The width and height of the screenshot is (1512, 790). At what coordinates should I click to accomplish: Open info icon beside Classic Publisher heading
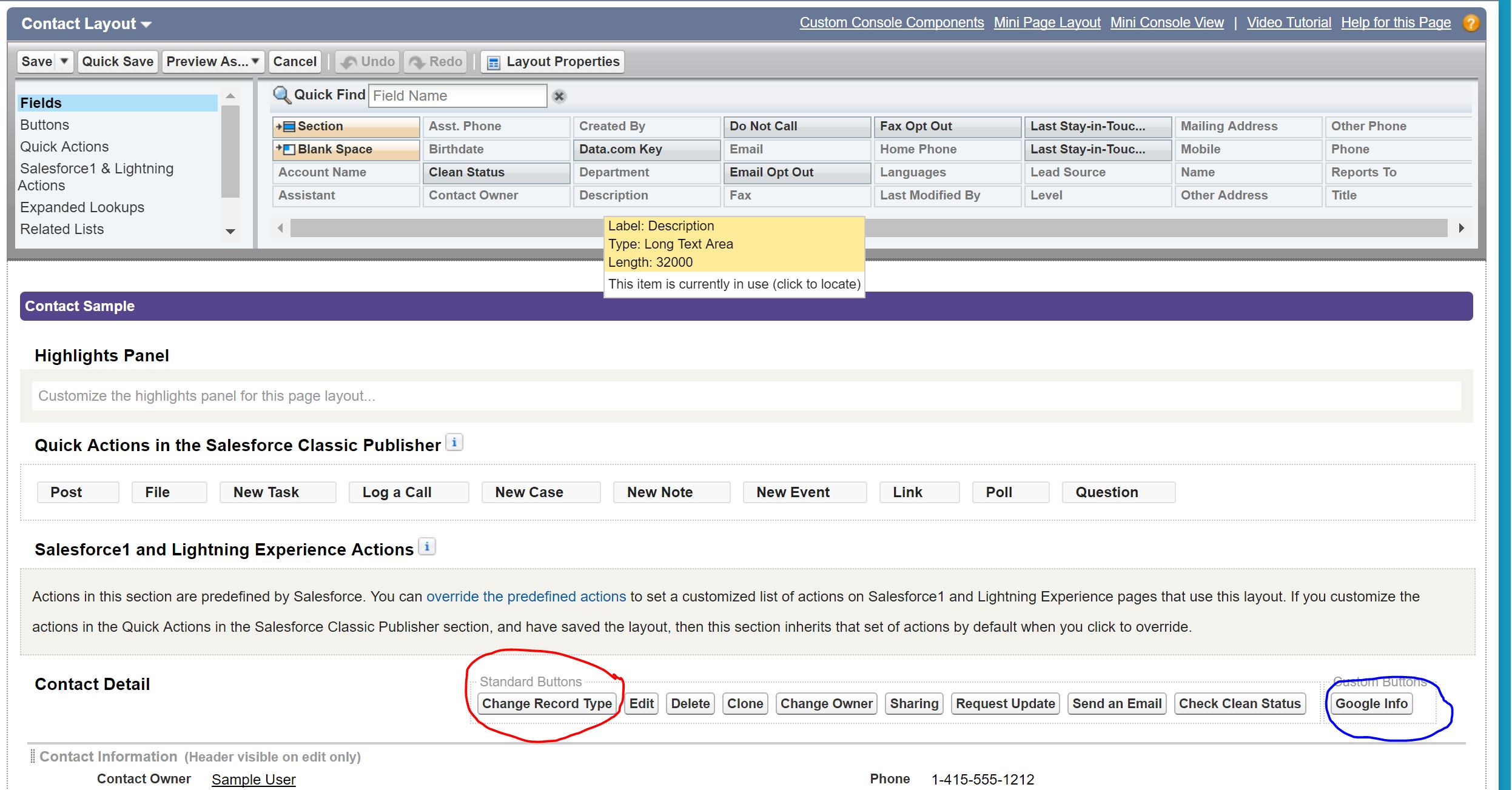click(454, 443)
